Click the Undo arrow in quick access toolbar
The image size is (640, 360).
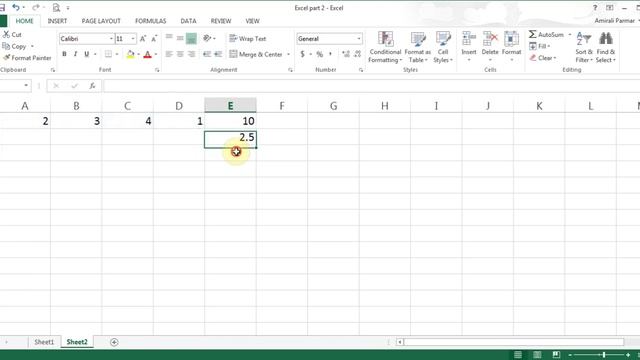click(16, 7)
